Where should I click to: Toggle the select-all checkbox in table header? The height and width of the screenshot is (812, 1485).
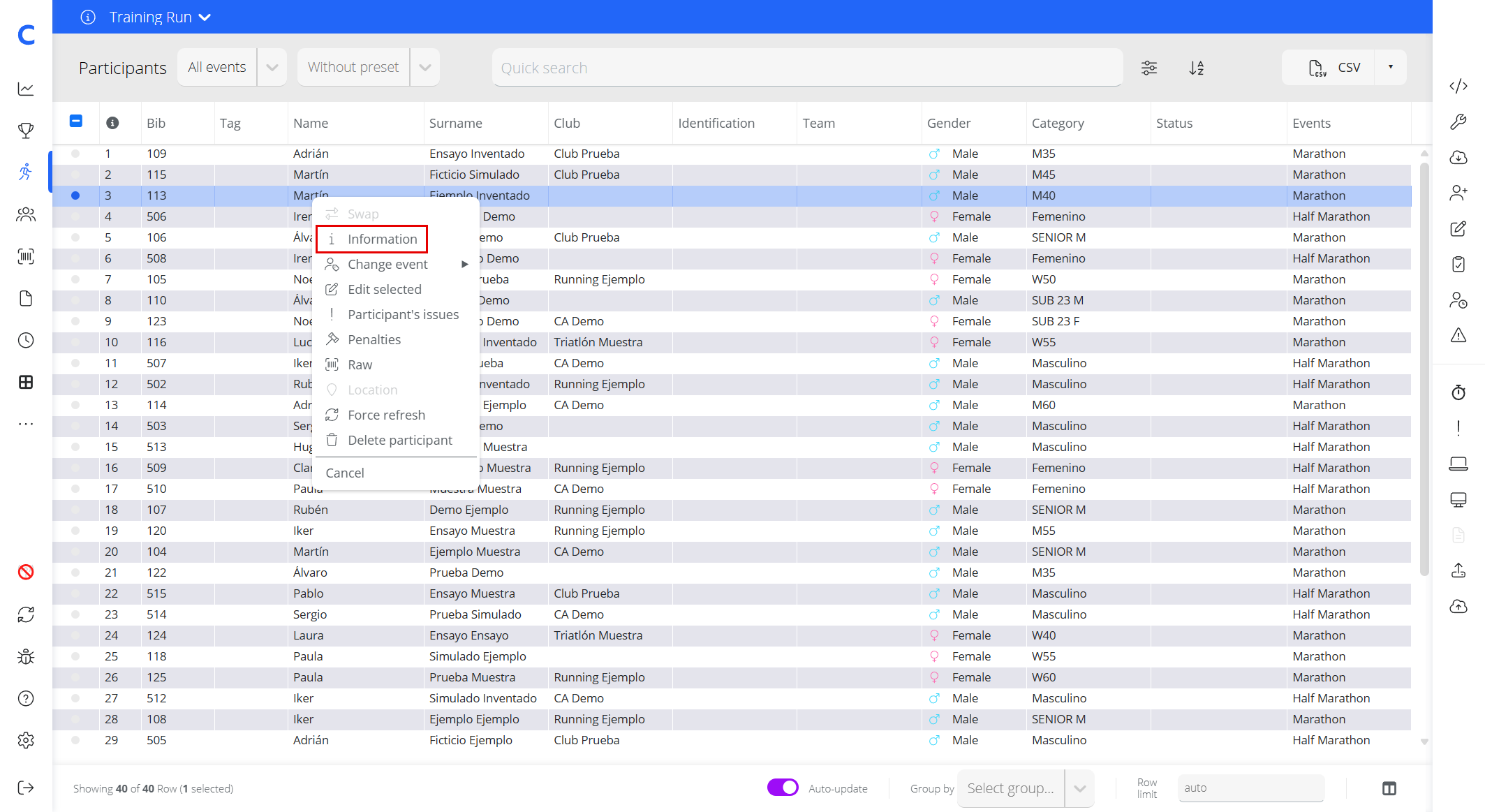(76, 121)
